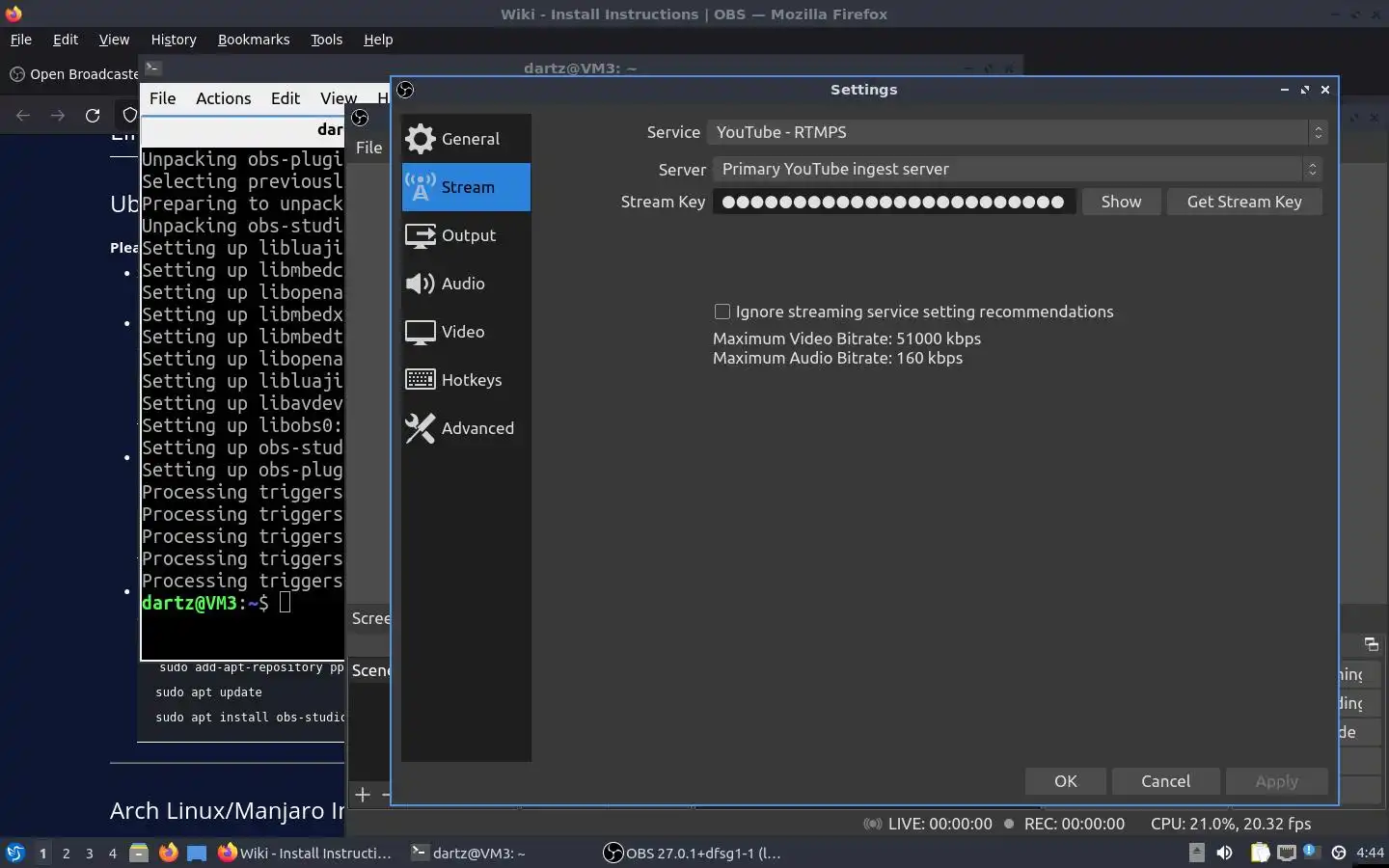Select the Open Broadcaster Firefox tab
The height and width of the screenshot is (868, 1389).
point(73,74)
